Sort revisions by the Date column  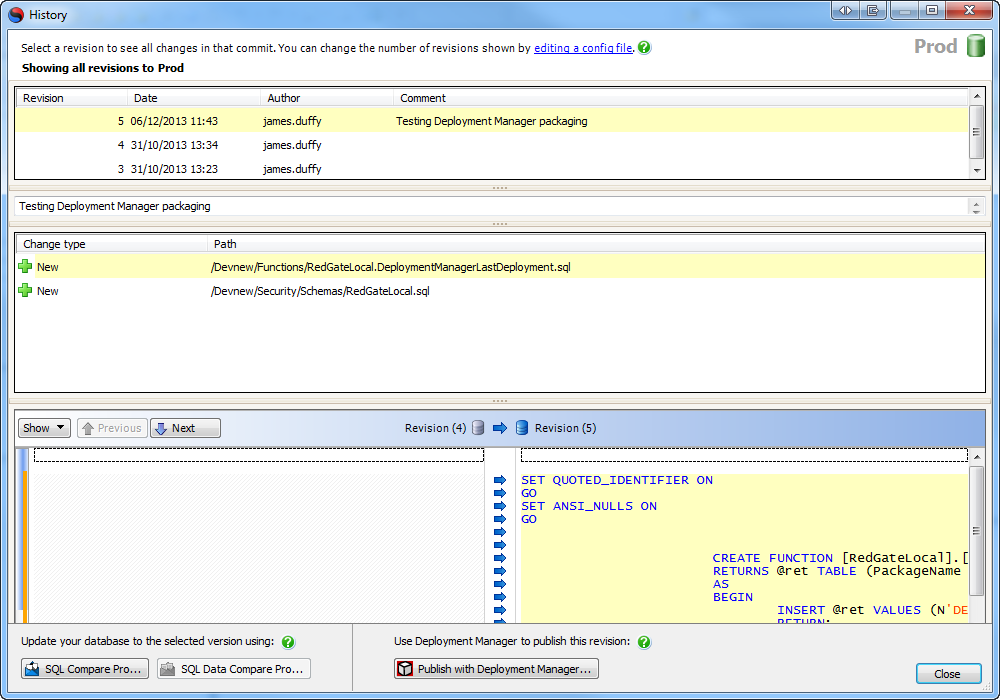(193, 98)
